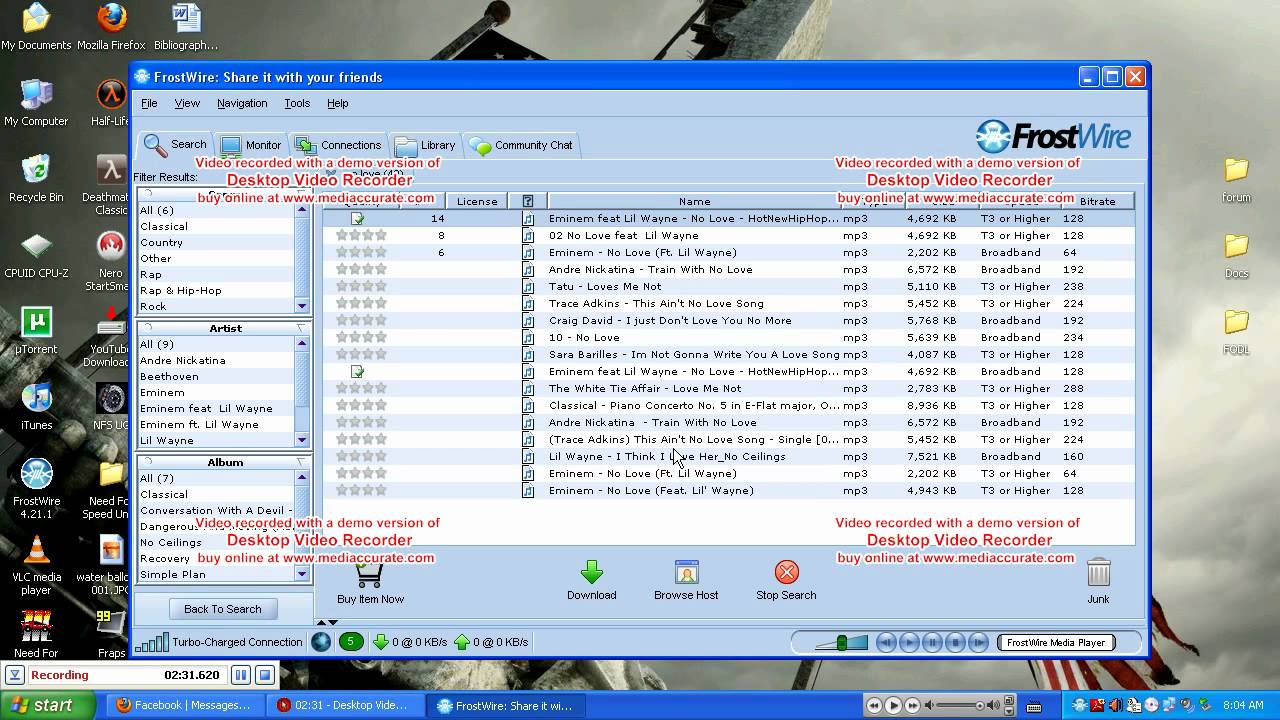Click the Back To Search button

click(222, 609)
